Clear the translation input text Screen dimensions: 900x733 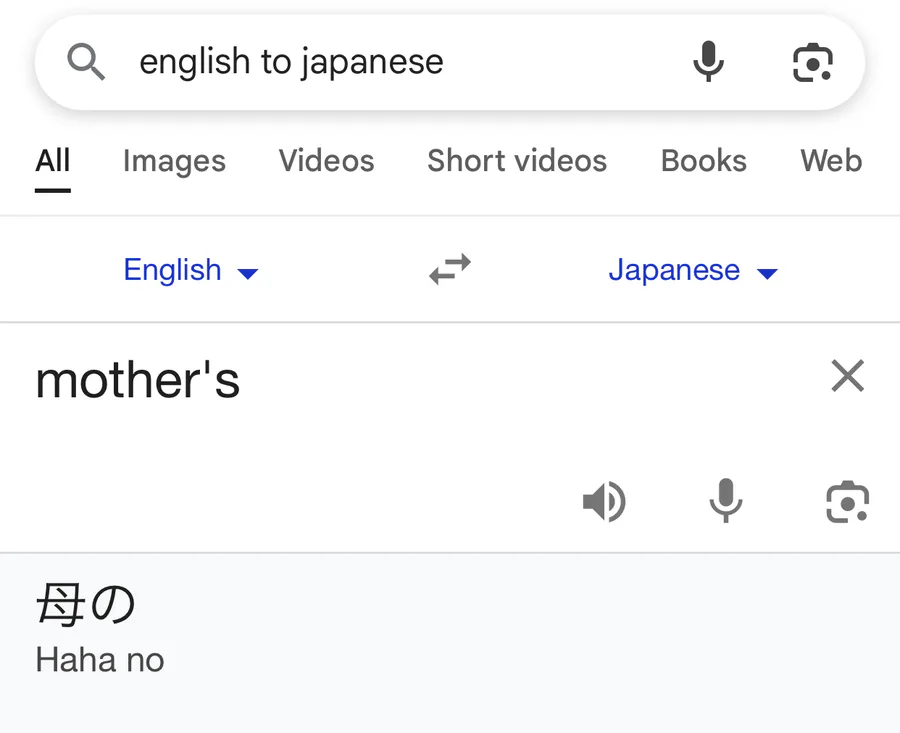point(848,376)
